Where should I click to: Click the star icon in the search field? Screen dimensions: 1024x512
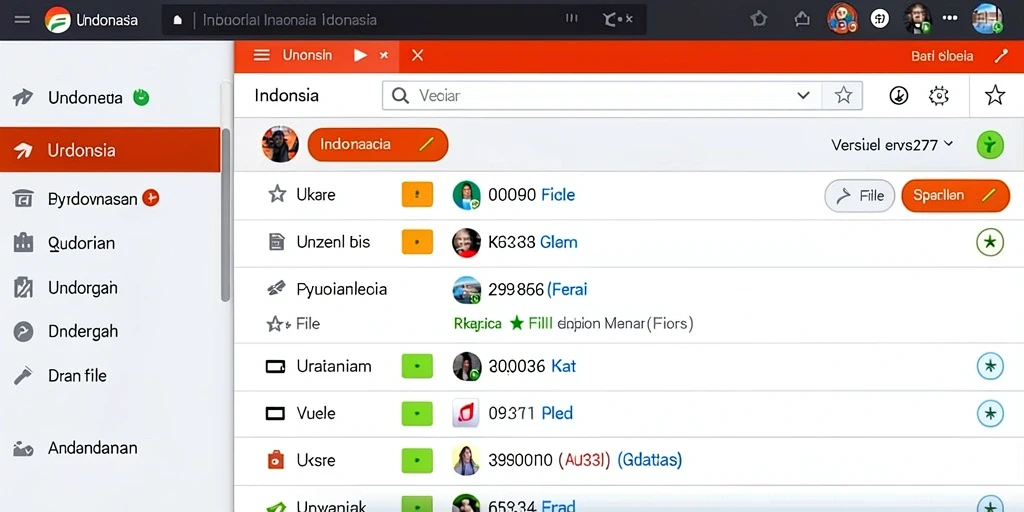(x=843, y=96)
